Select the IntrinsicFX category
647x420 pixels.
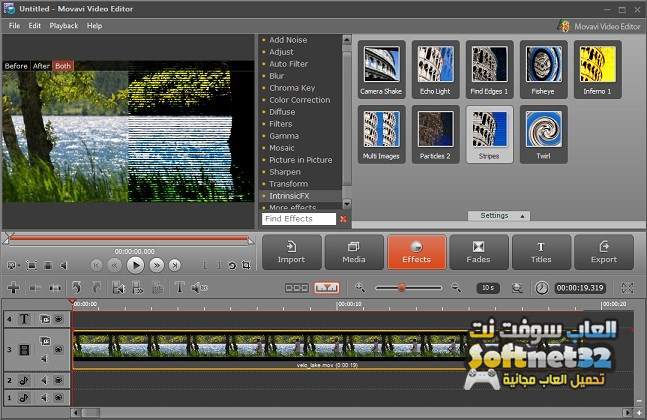[x=289, y=196]
